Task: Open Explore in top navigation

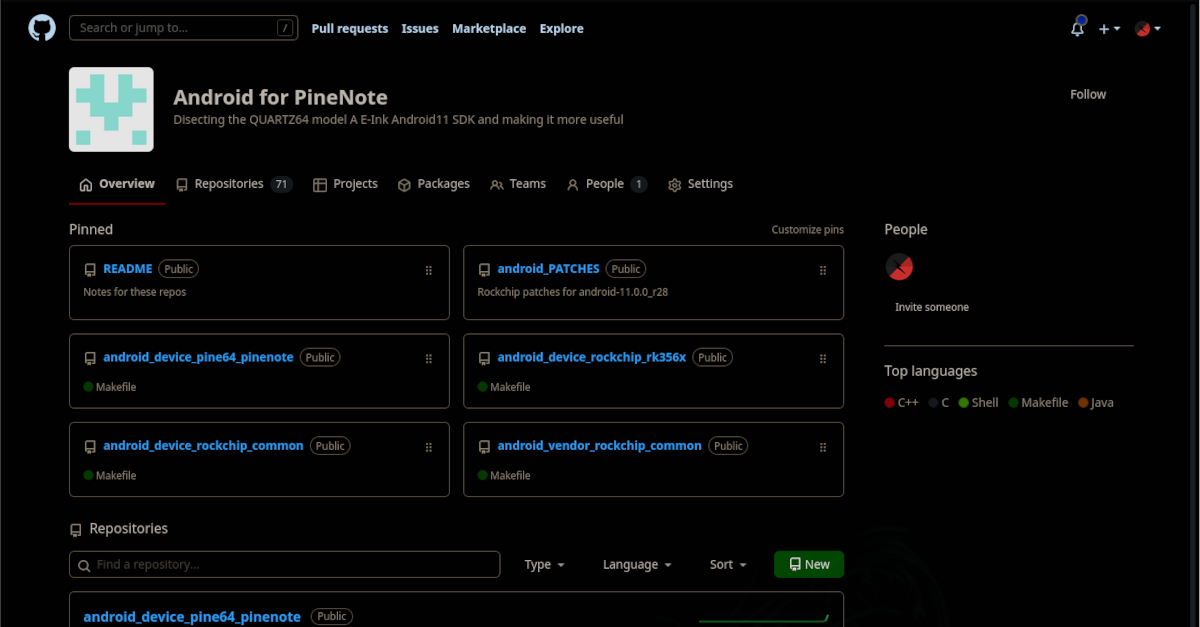Action: (x=561, y=29)
